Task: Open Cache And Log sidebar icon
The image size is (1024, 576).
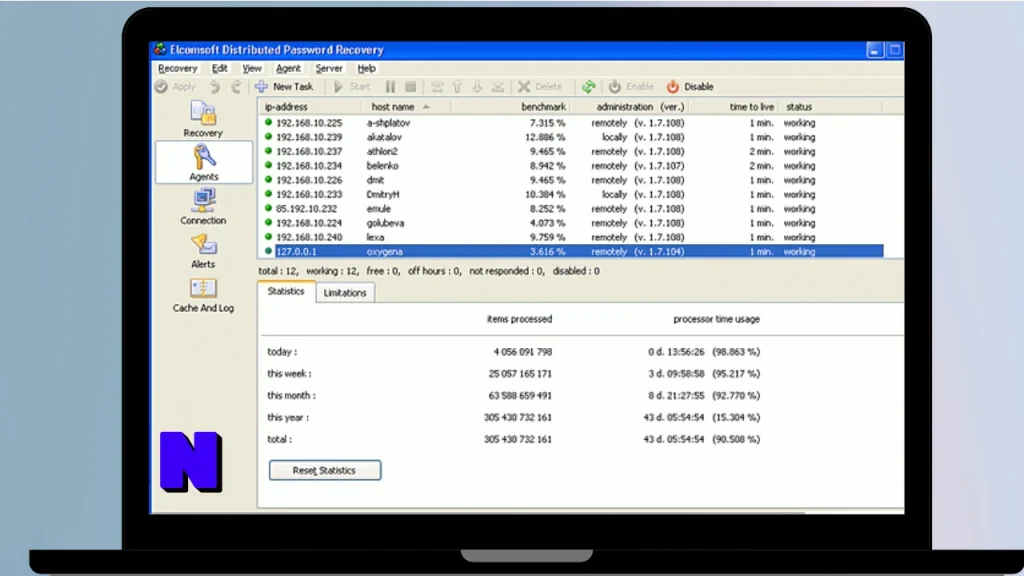Action: (203, 295)
